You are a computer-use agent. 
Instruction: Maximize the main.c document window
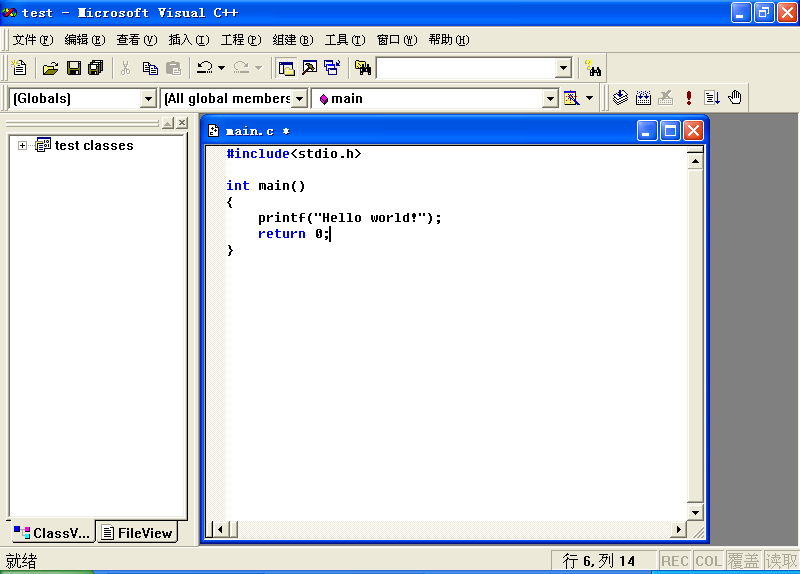click(x=670, y=131)
